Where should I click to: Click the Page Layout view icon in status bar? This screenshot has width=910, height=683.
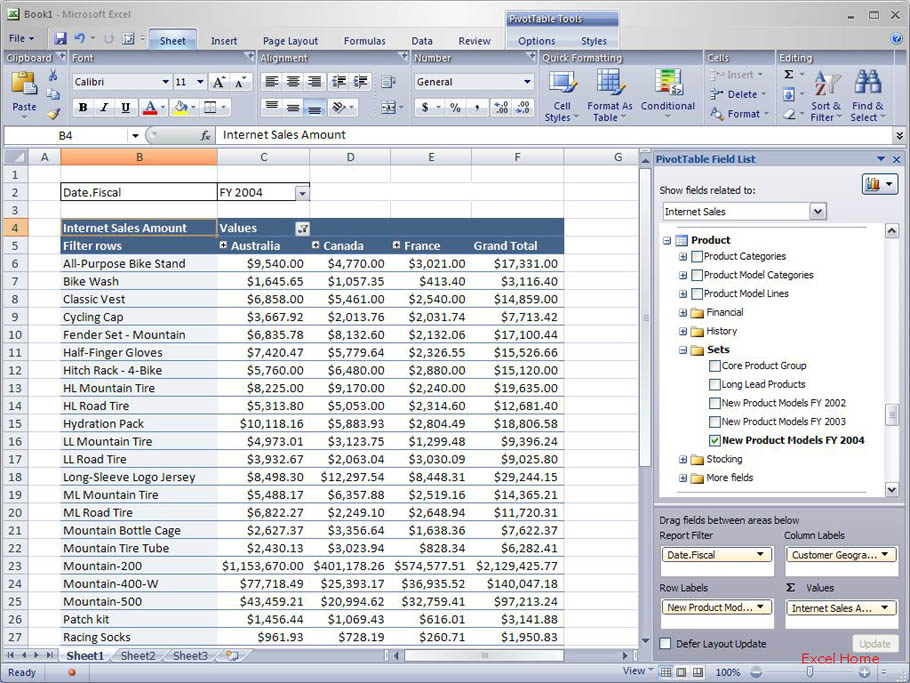pyautogui.click(x=681, y=672)
